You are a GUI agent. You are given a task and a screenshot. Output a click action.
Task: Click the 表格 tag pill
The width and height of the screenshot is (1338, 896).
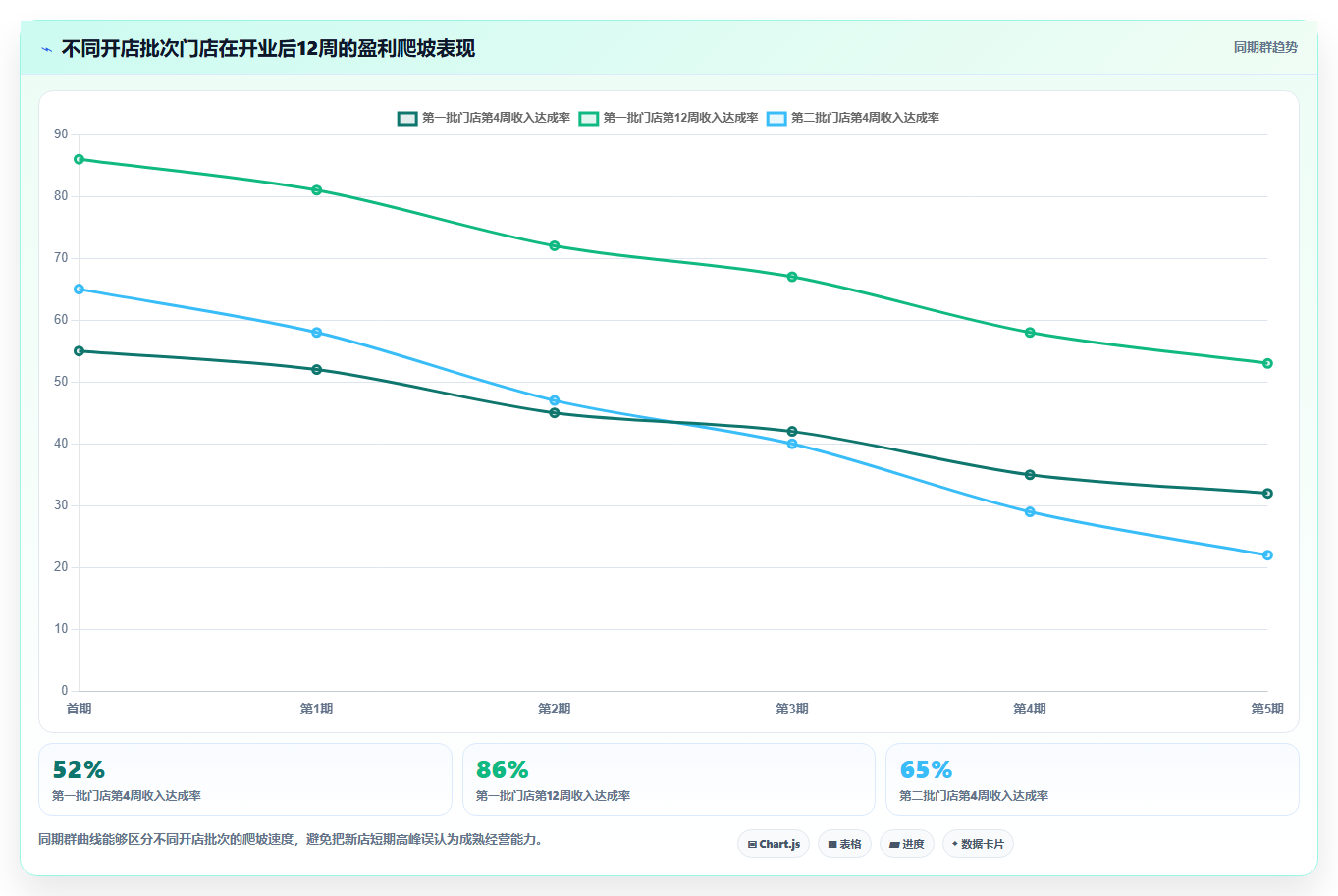(844, 844)
